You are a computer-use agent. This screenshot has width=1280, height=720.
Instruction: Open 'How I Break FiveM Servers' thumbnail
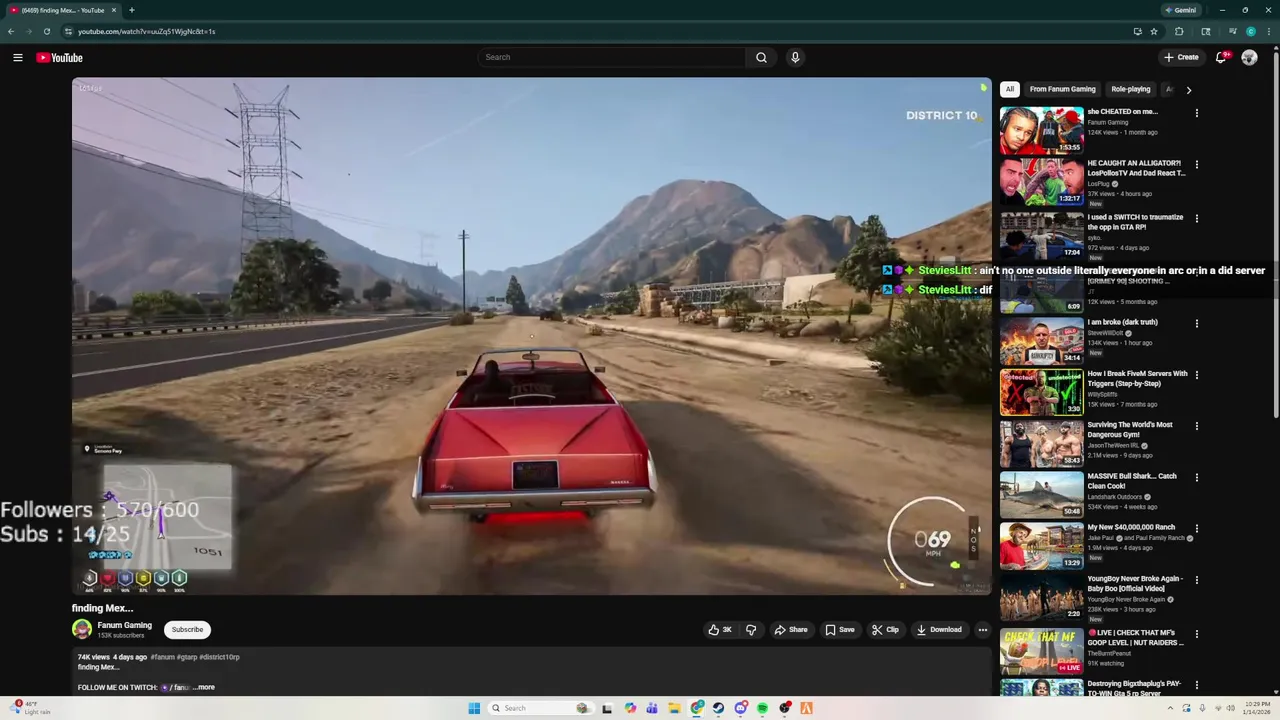1042,393
